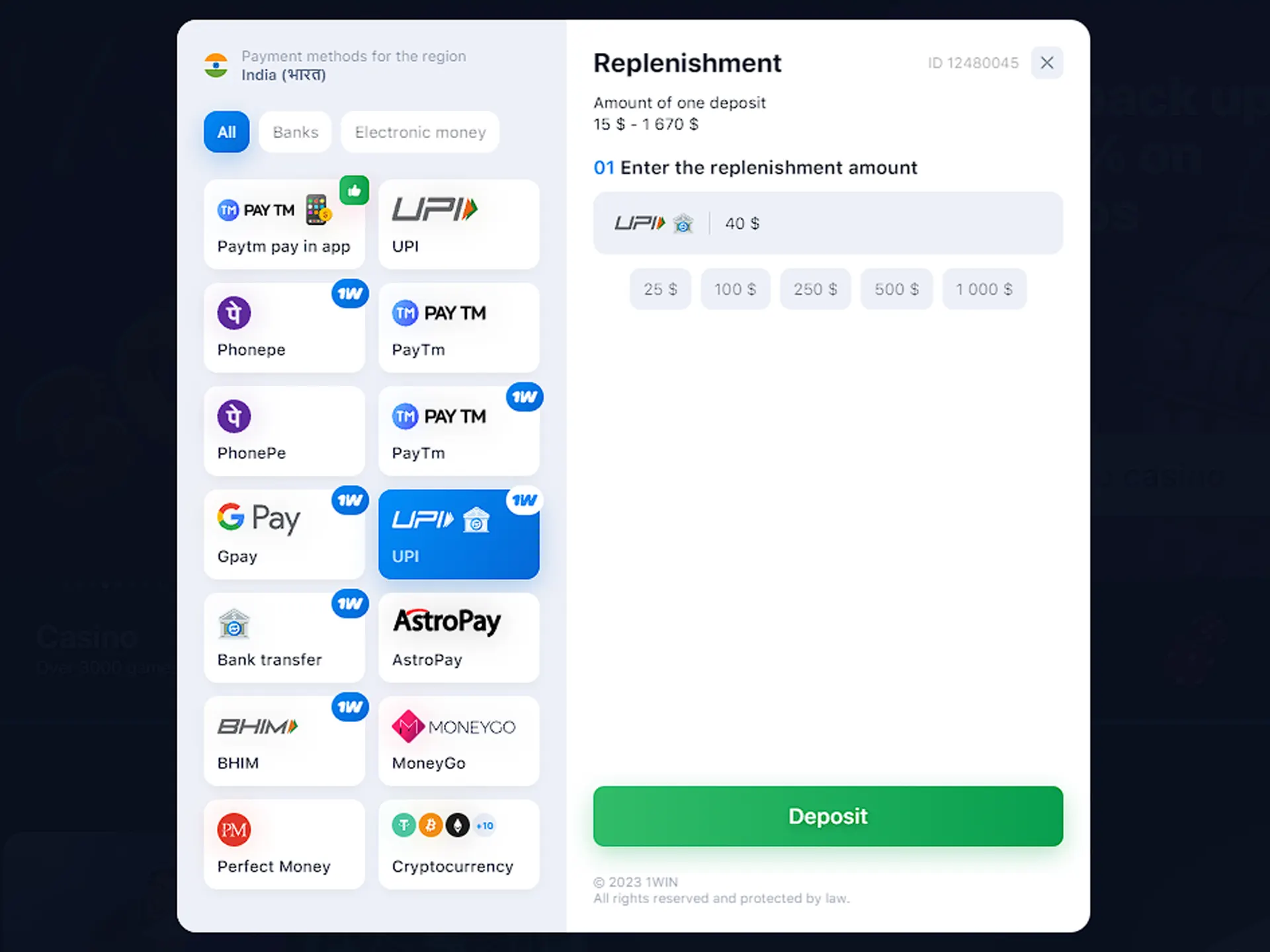Select the 250$ quick deposit amount
The width and height of the screenshot is (1270, 952).
pyautogui.click(x=816, y=289)
